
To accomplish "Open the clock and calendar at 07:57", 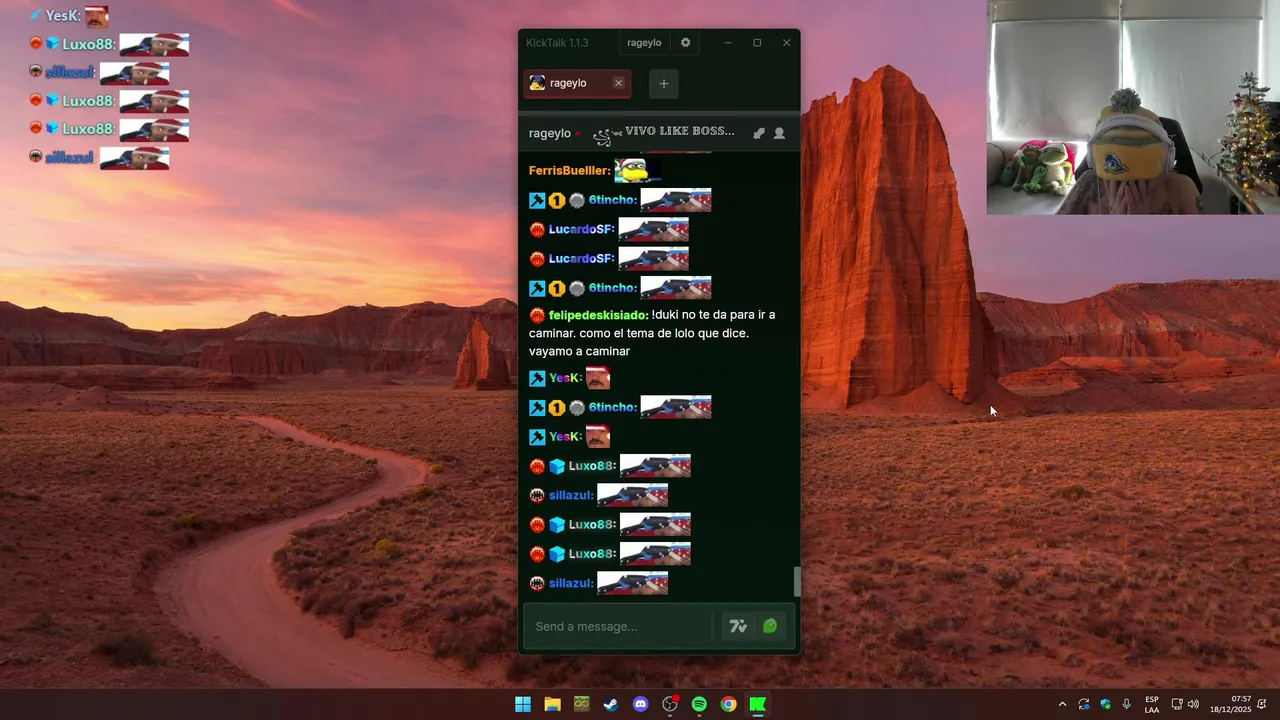I will (x=1230, y=704).
